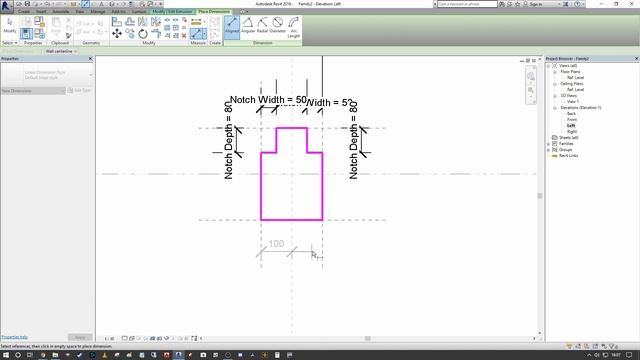Expand the Families tree node
The height and width of the screenshot is (360, 640).
(549, 144)
